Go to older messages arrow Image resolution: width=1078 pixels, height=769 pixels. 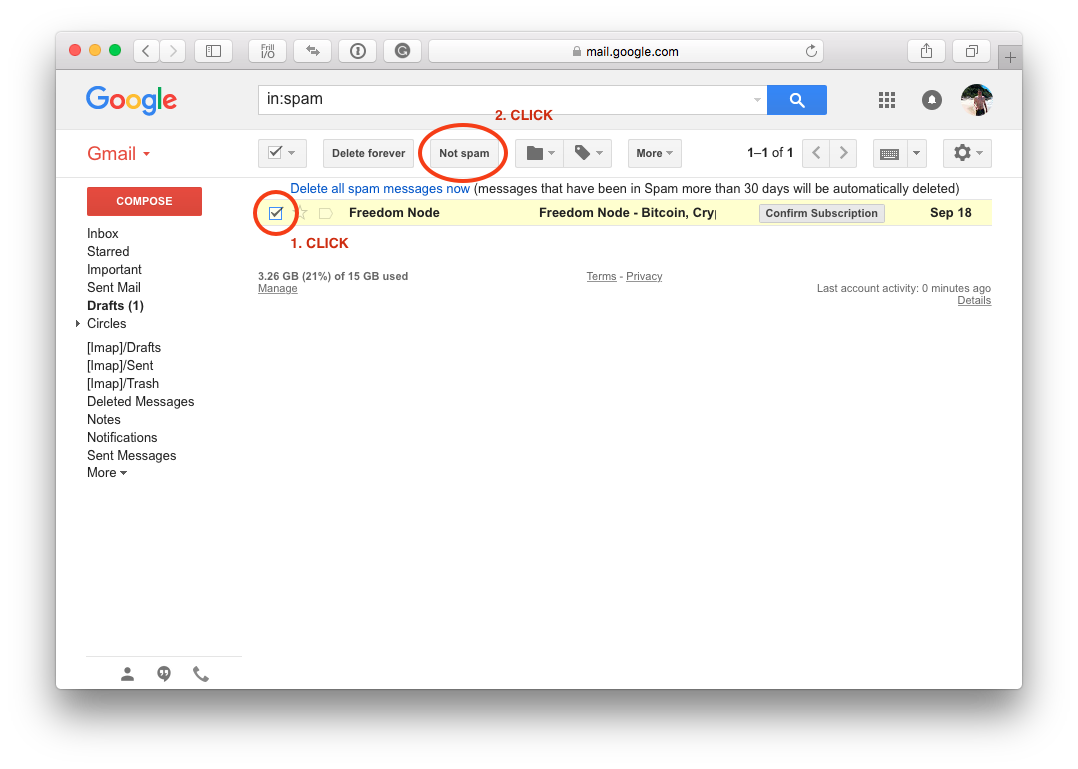click(844, 153)
